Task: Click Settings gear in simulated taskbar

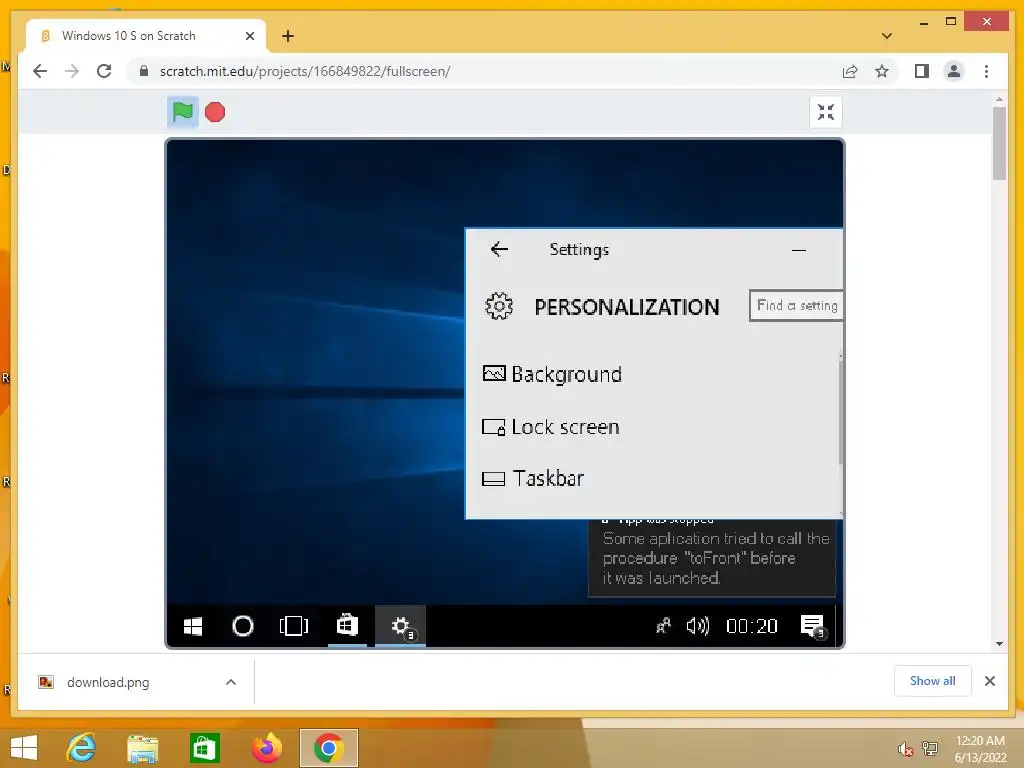Action: click(400, 626)
